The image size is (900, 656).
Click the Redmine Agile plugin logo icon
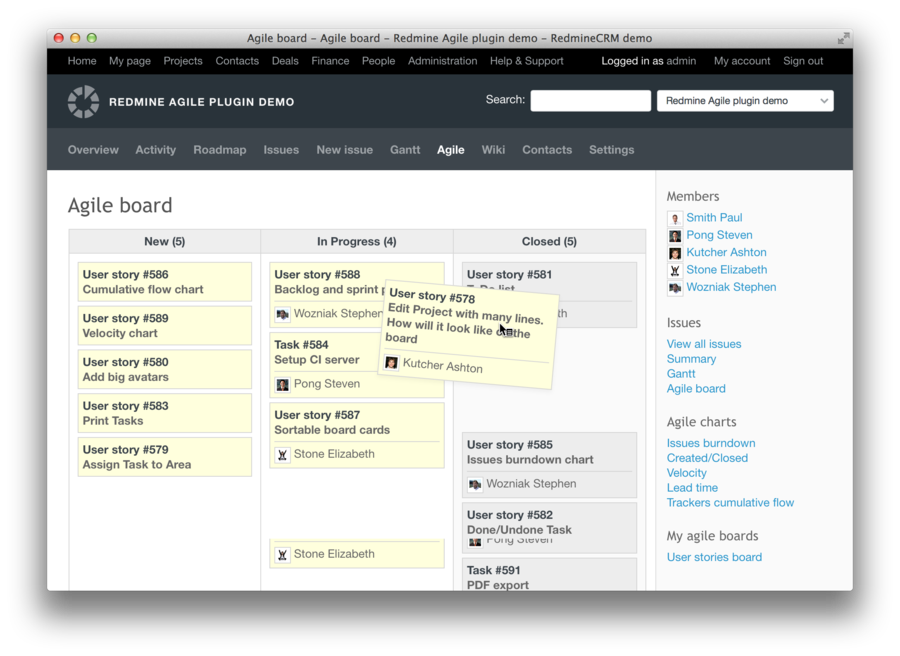(x=83, y=102)
